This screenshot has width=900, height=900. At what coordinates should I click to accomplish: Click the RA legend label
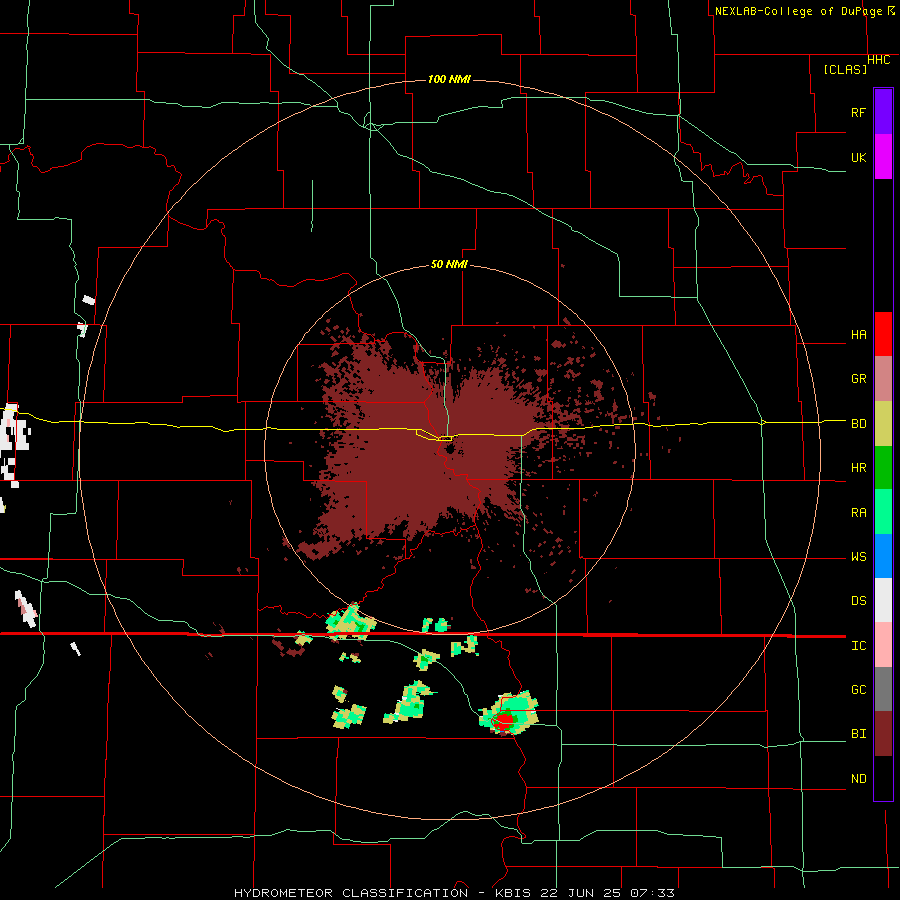859,513
